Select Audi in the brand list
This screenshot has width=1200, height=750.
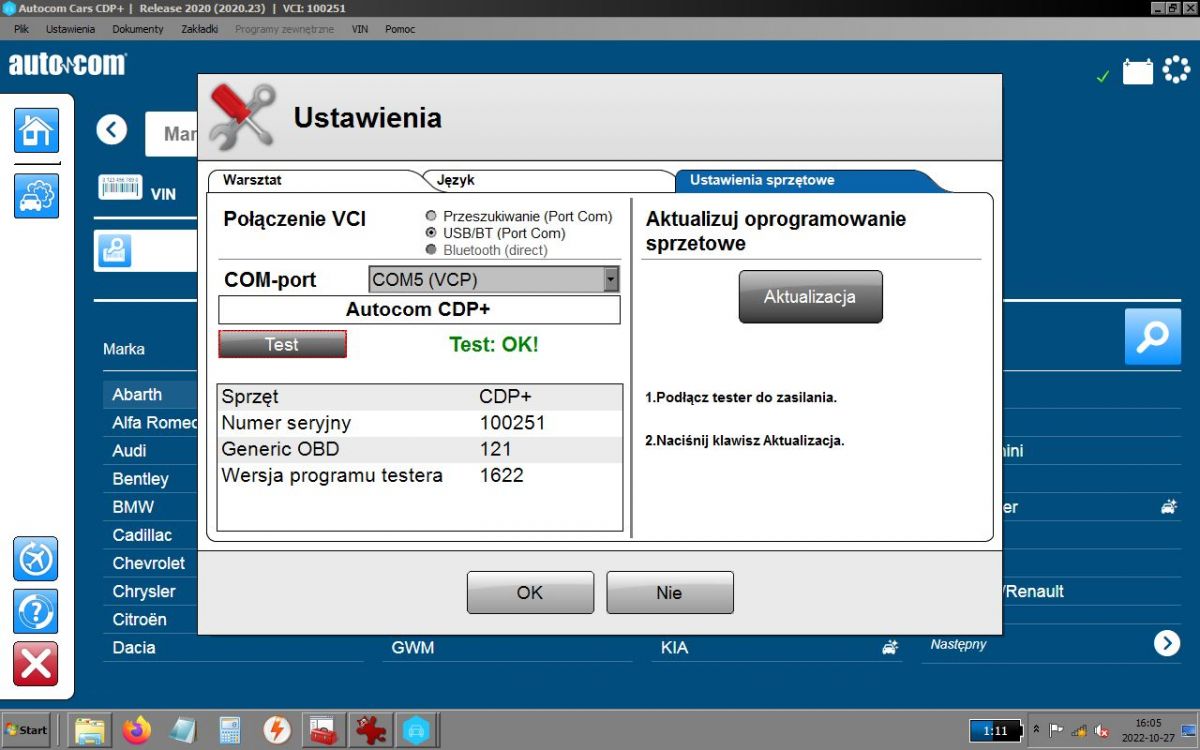(x=129, y=451)
